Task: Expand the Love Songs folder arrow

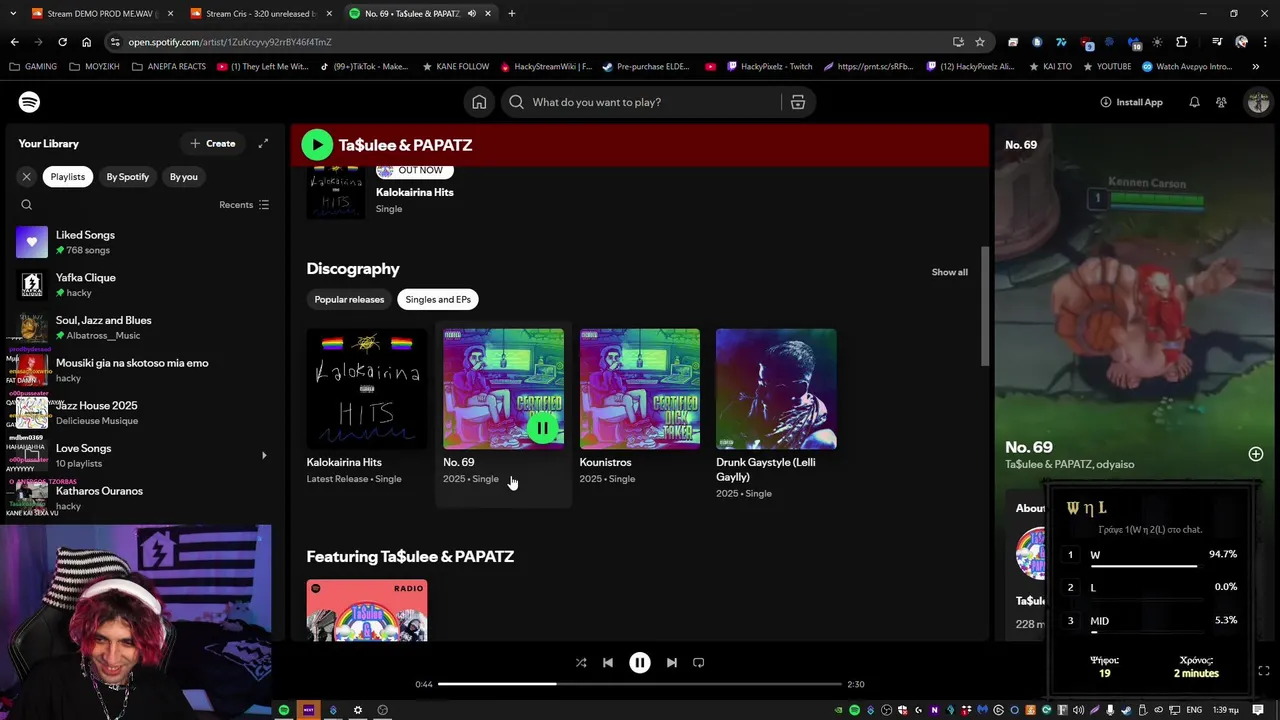Action: click(x=264, y=456)
